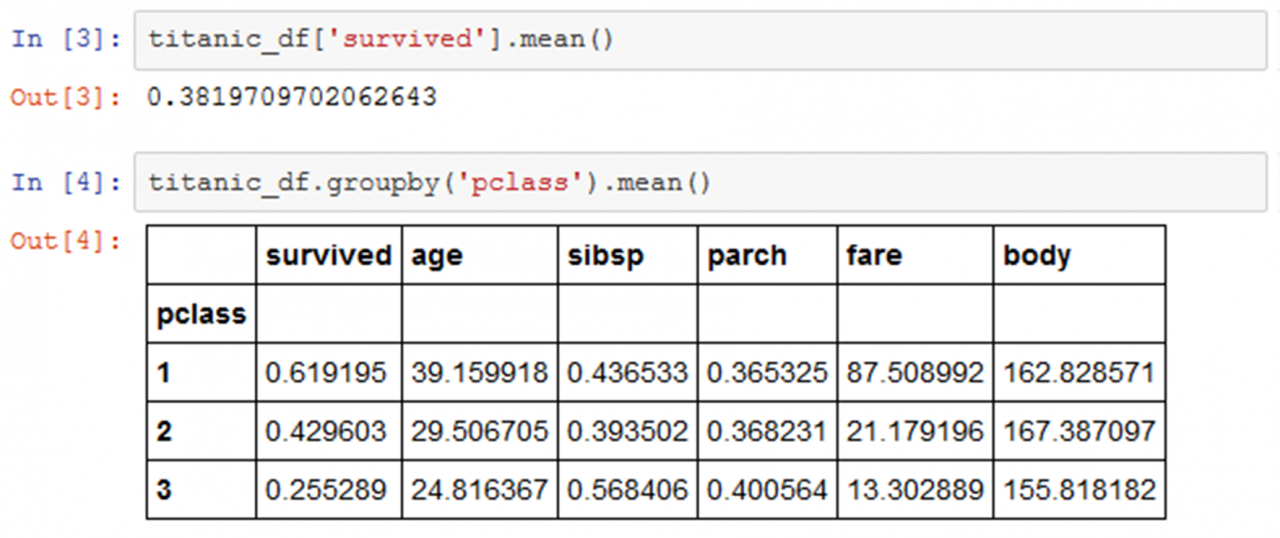Click the body value 155.818182

1080,490
